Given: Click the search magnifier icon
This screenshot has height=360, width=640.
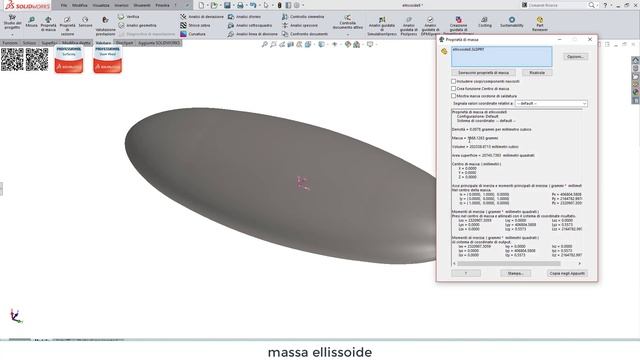Looking at the screenshot, I should (591, 5).
